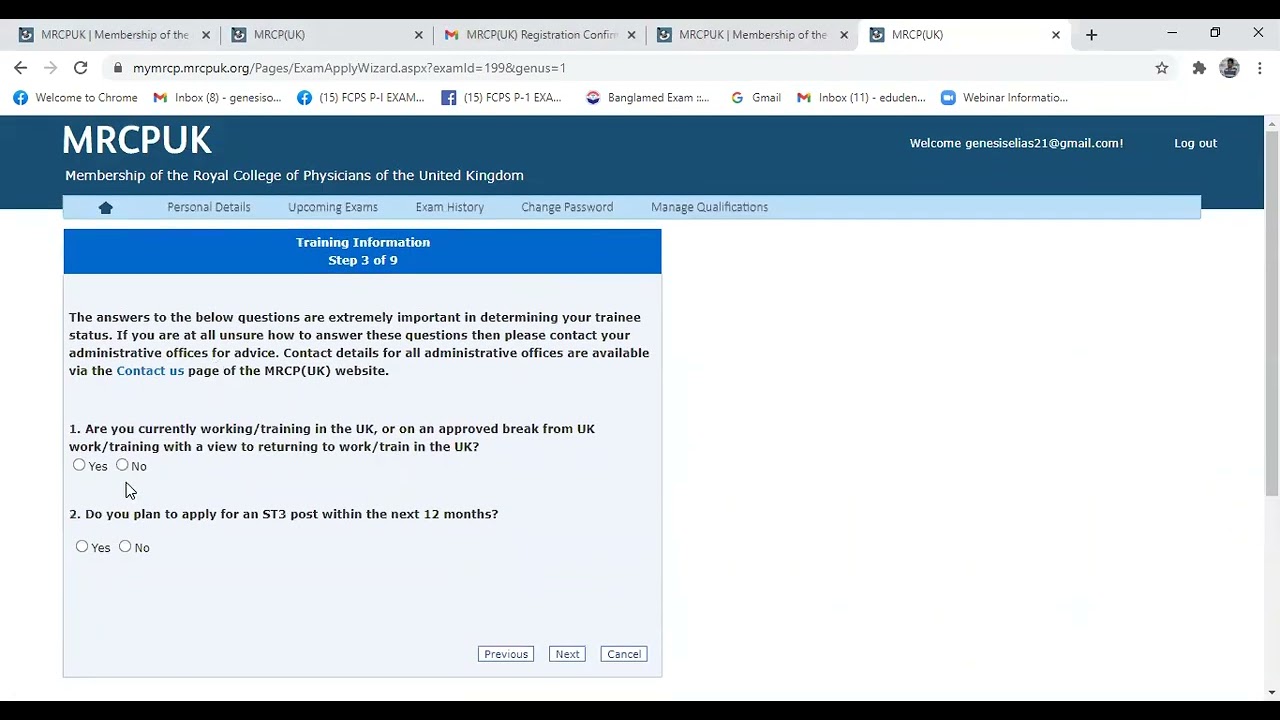Click the Training Information Step 3 of 9 header
Screen dimensions: 1280x720
362,251
